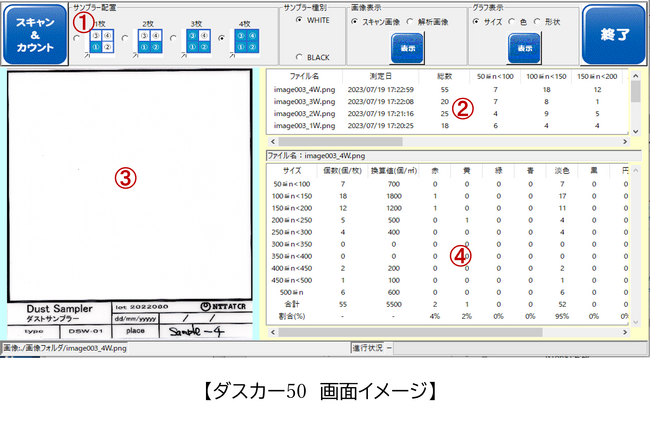Click 表示 button under グラフ表示
This screenshot has width=650, height=424.
coord(523,47)
